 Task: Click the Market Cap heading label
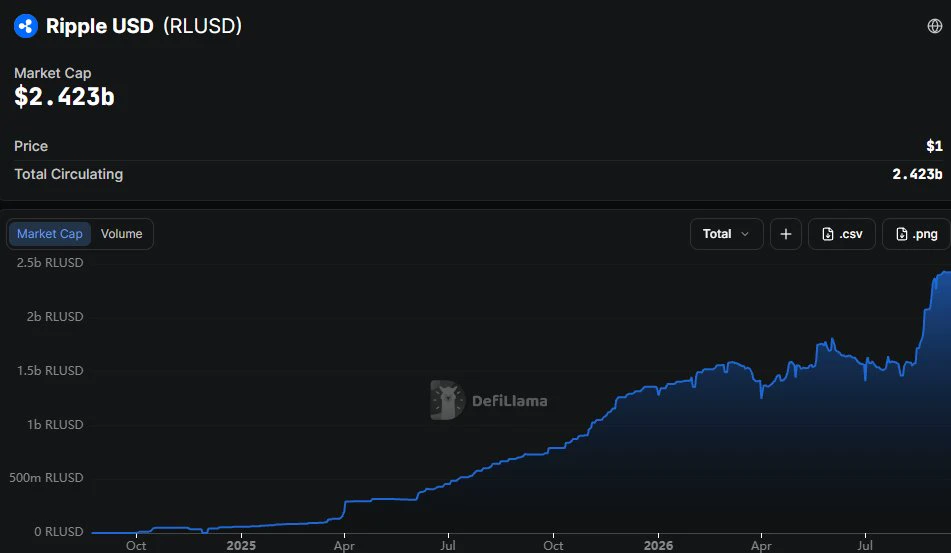tap(53, 73)
